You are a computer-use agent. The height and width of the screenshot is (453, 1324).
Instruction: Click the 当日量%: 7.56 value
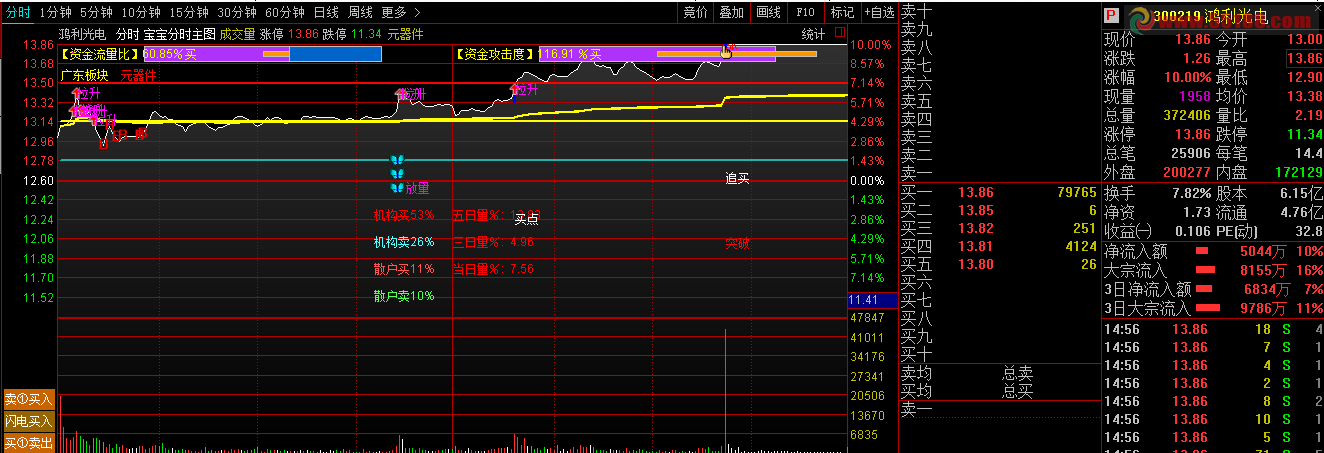(x=493, y=268)
